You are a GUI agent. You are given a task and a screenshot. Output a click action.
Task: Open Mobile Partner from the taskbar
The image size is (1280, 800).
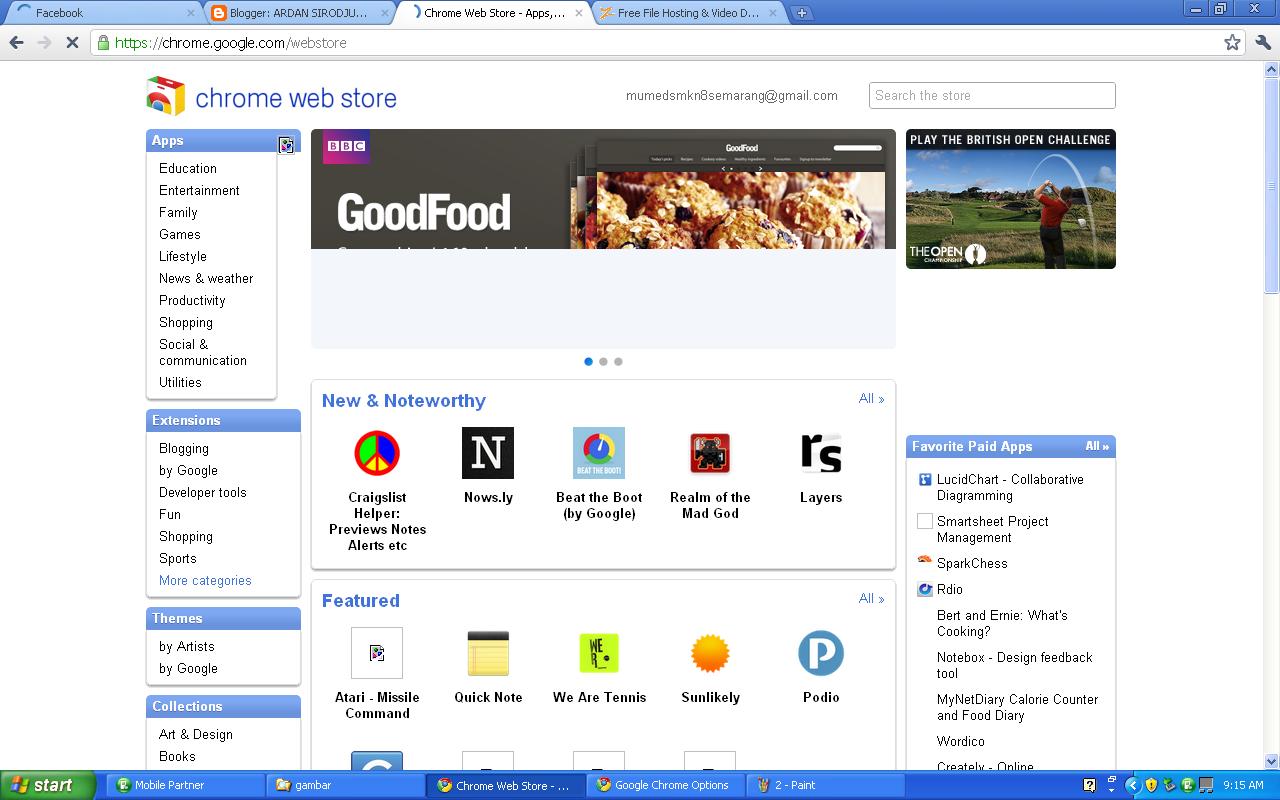[x=184, y=785]
